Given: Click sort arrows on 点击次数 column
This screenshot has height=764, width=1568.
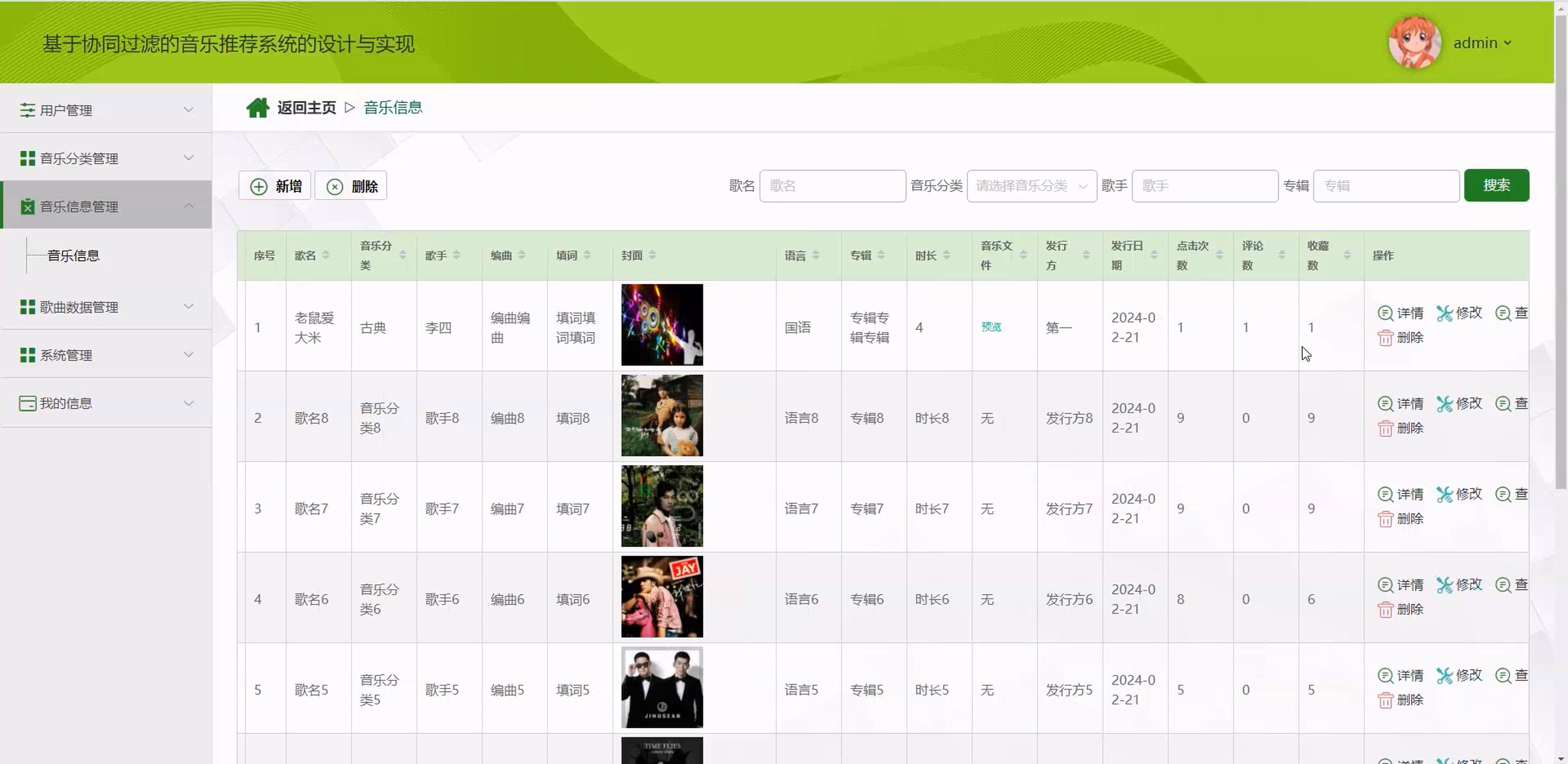Looking at the screenshot, I should [1219, 255].
